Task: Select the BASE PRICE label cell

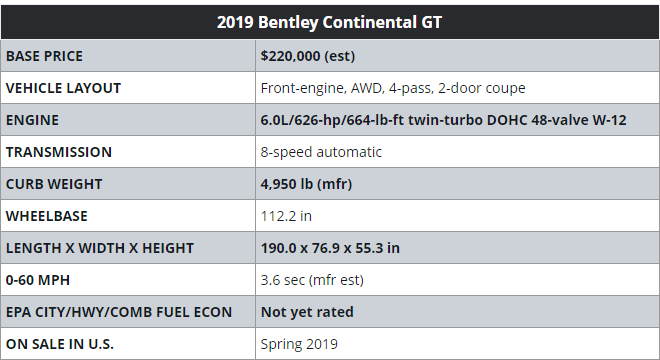Action: tap(128, 56)
